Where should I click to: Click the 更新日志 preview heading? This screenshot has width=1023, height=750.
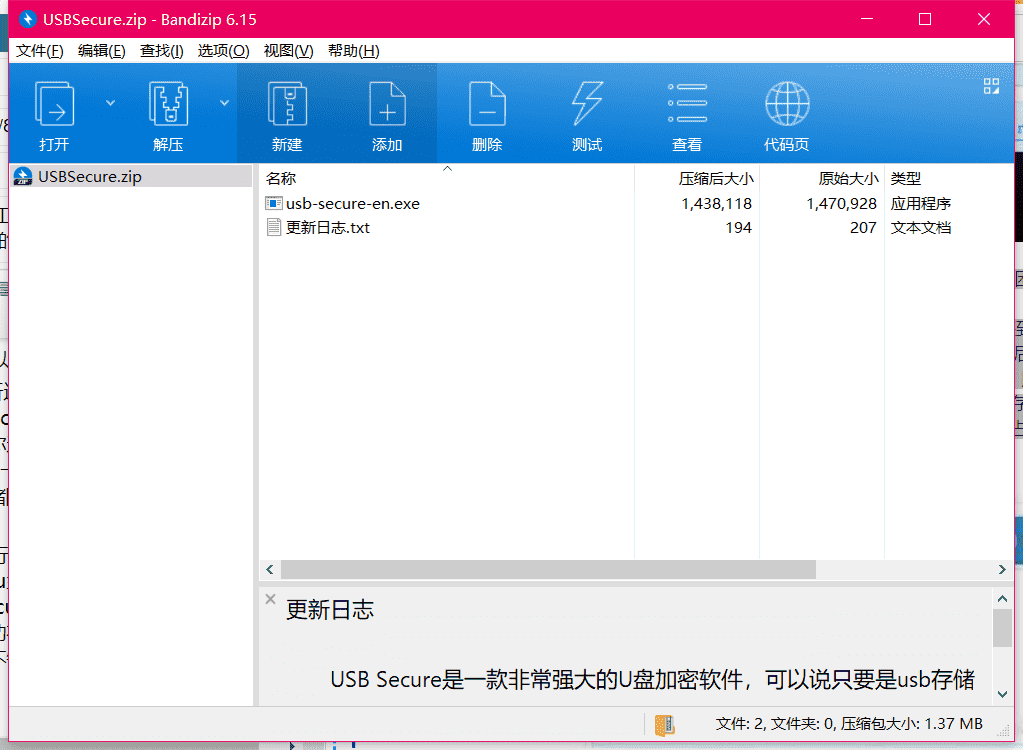329,610
